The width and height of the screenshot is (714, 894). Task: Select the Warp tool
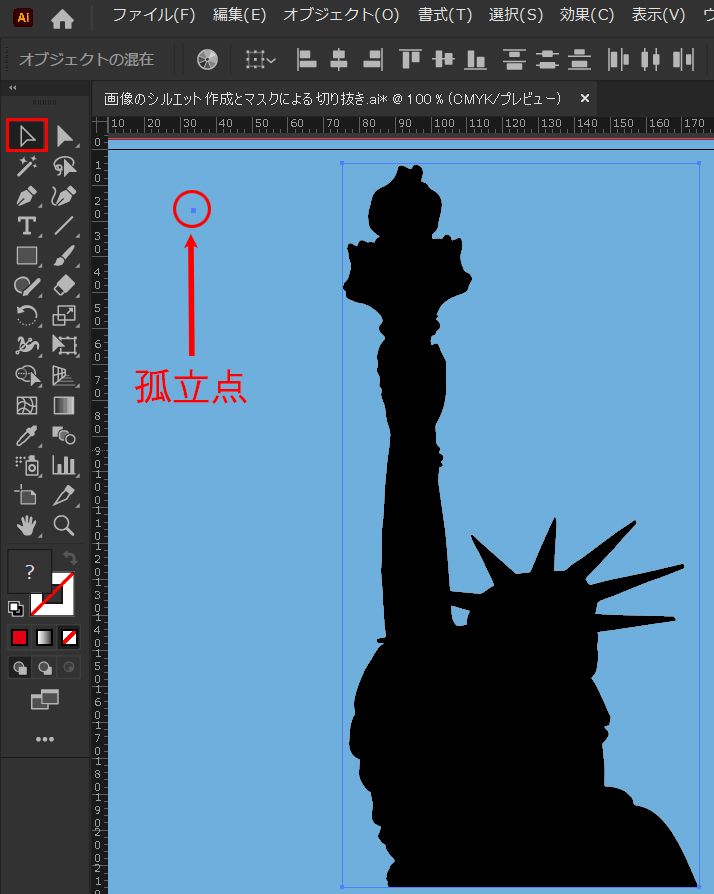(26, 345)
